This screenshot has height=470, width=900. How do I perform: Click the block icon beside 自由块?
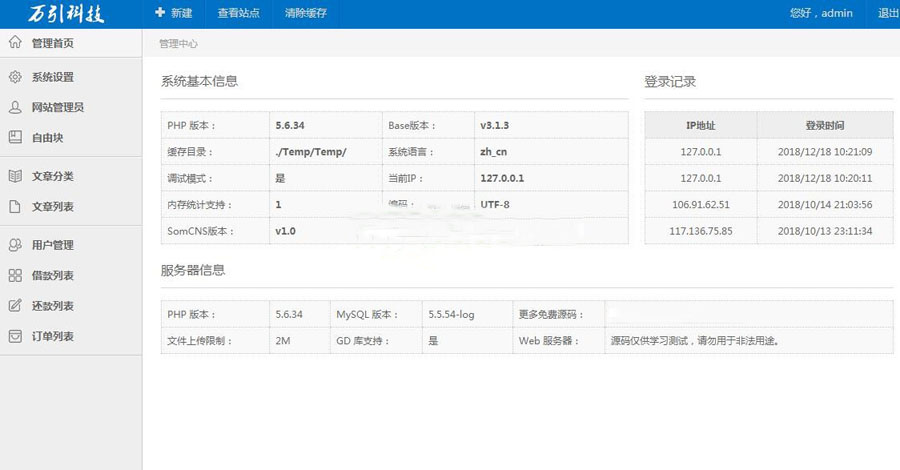pyautogui.click(x=15, y=138)
